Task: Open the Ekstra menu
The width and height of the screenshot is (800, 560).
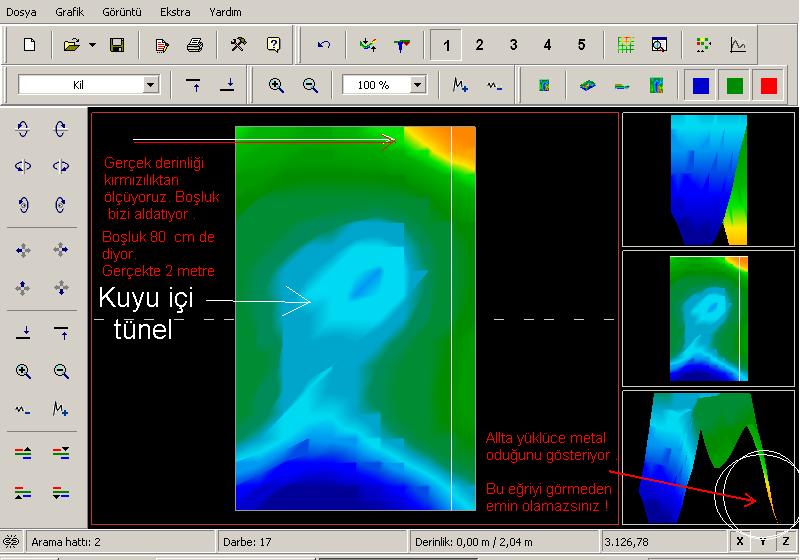Action: (175, 12)
